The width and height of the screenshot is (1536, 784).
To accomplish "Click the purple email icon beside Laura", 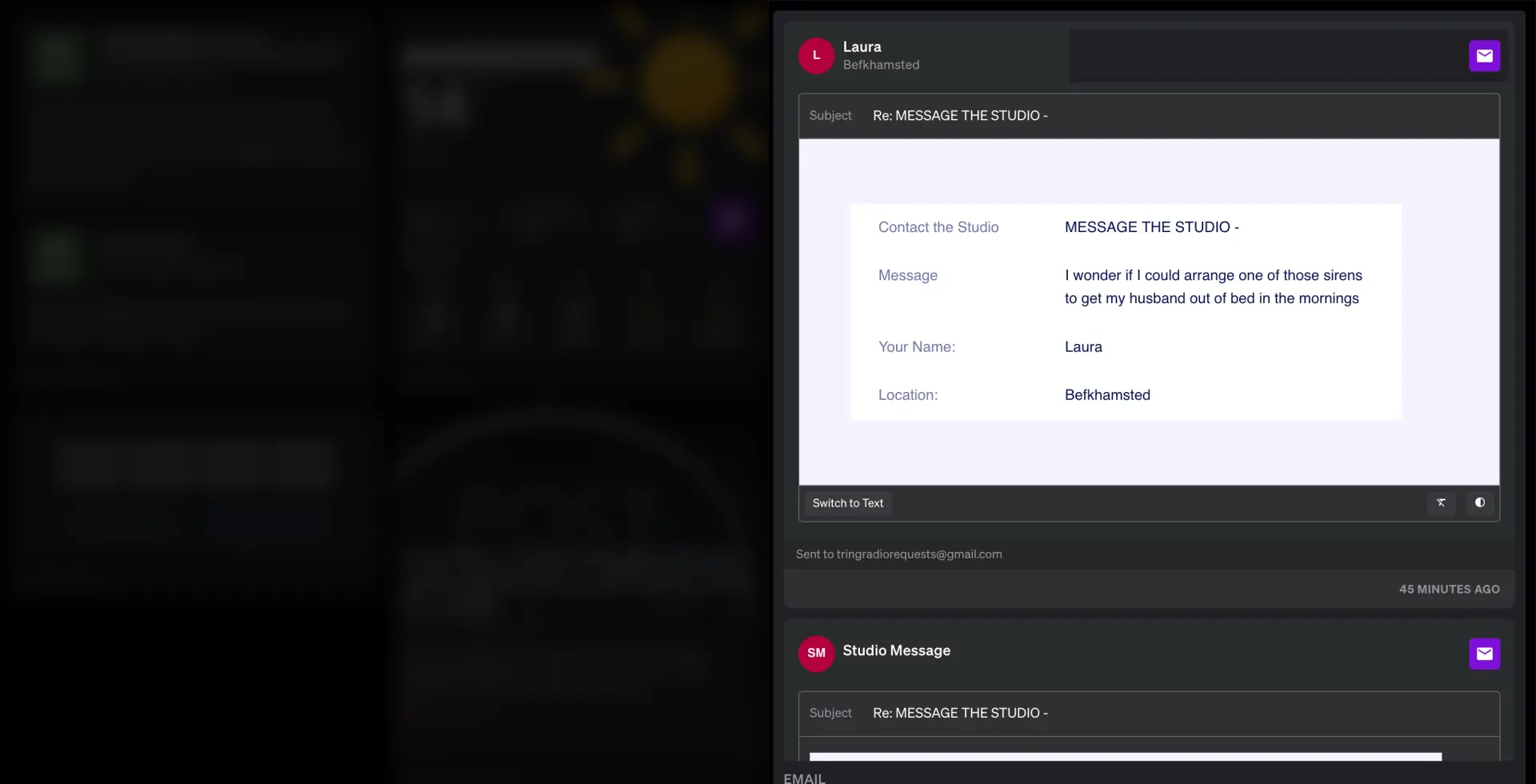I will [x=1484, y=56].
